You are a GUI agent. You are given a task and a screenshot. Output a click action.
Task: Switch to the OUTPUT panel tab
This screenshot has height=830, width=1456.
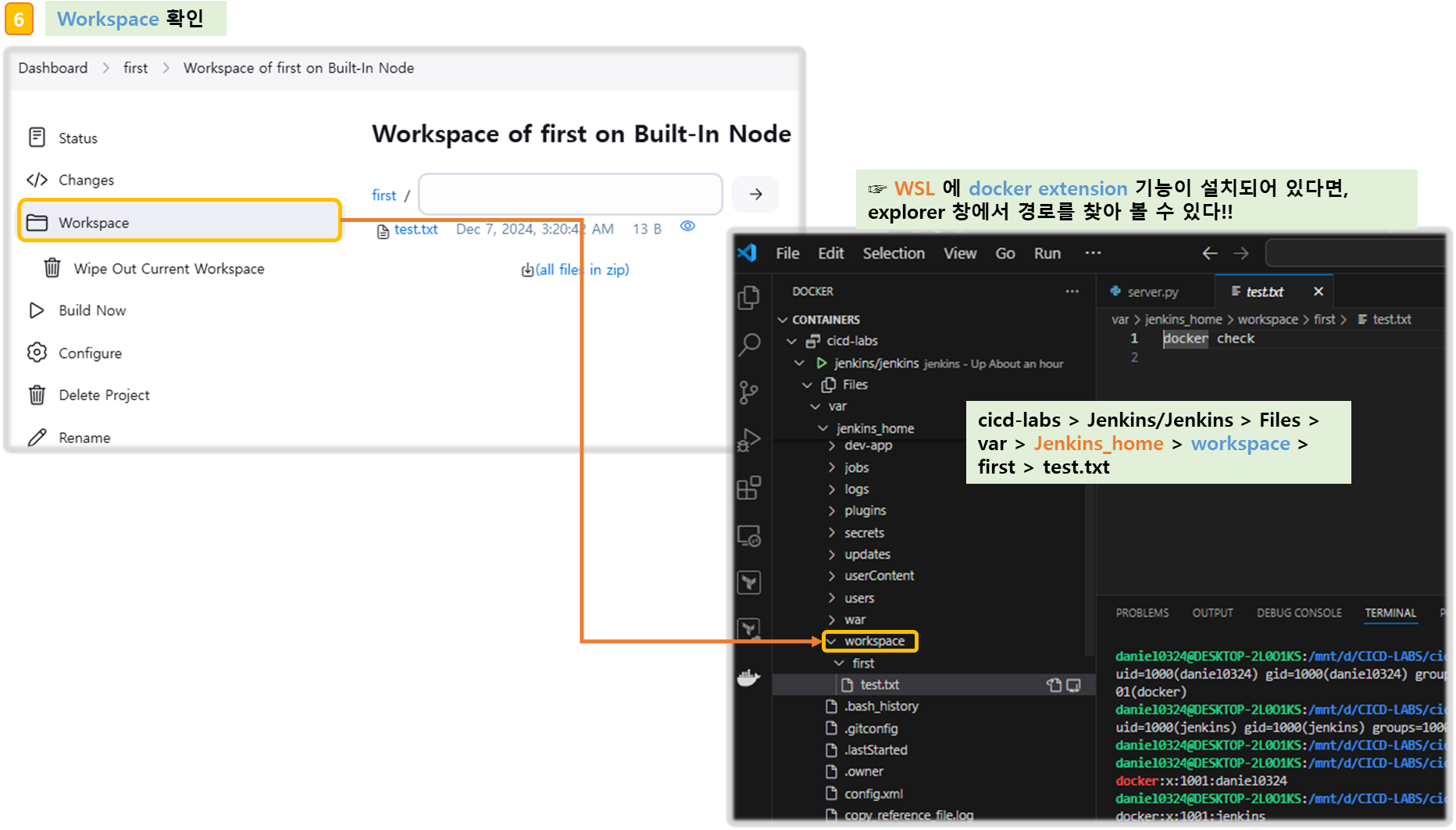[x=1212, y=613]
